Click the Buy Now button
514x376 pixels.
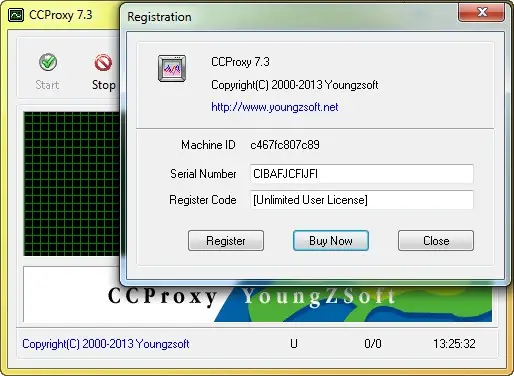pos(331,240)
